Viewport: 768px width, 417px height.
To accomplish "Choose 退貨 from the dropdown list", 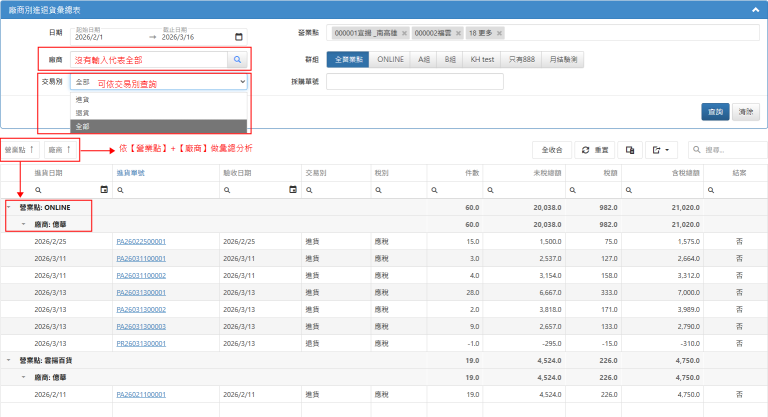I will pyautogui.click(x=82, y=113).
